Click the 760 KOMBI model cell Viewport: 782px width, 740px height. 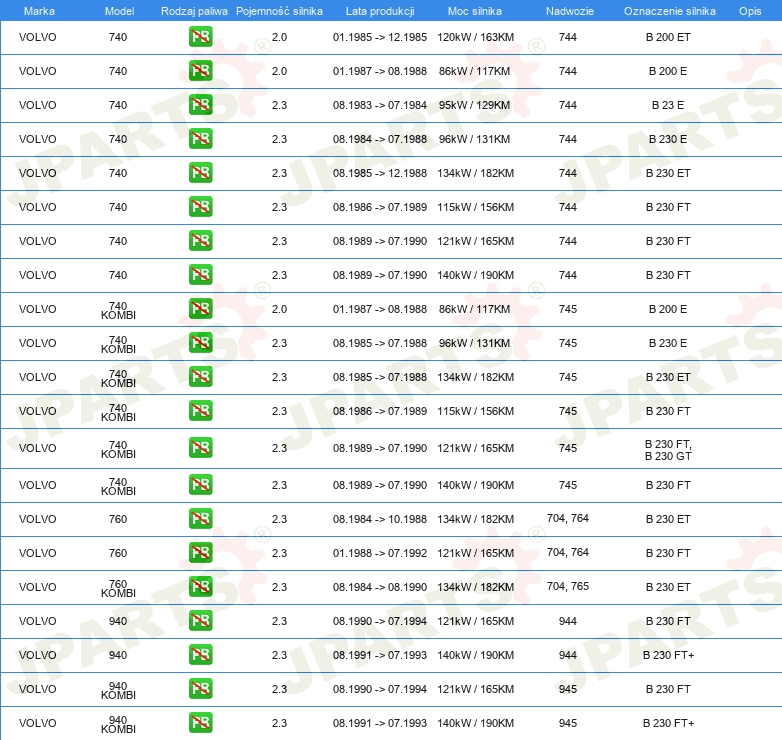pyautogui.click(x=118, y=588)
